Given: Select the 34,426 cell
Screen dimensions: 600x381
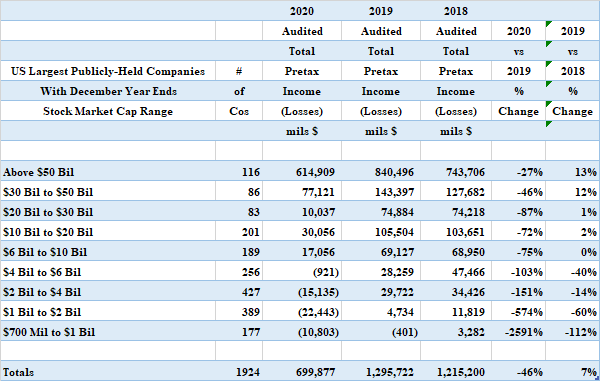Looking at the screenshot, I should pyautogui.click(x=468, y=292).
